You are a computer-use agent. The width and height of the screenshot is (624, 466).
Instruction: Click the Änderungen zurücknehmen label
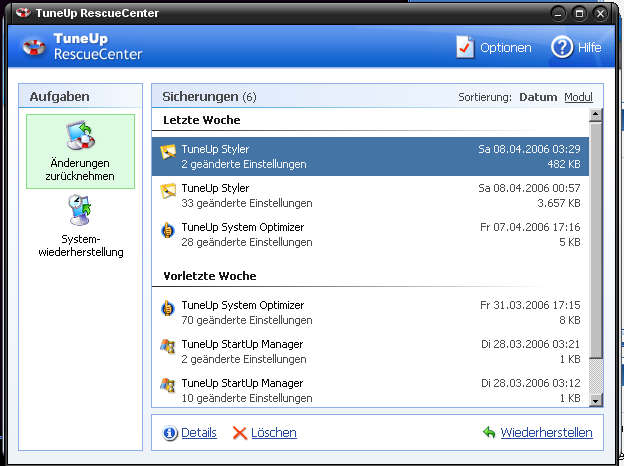click(x=80, y=170)
